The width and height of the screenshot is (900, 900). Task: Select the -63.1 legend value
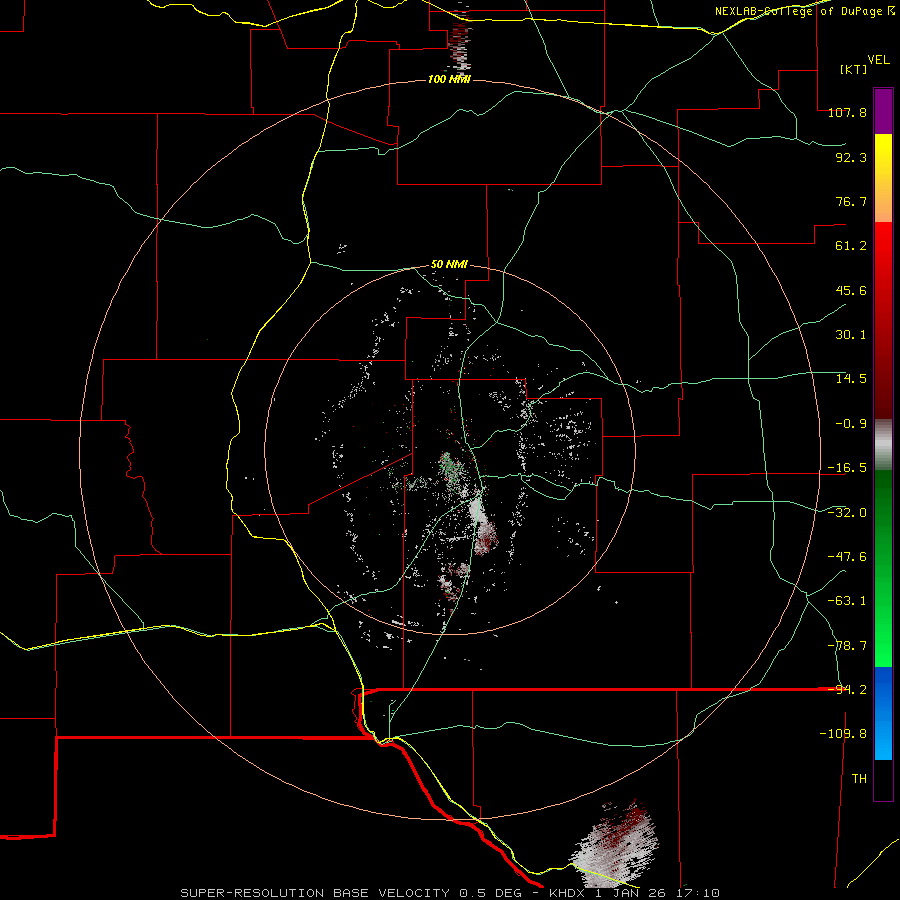pos(847,601)
